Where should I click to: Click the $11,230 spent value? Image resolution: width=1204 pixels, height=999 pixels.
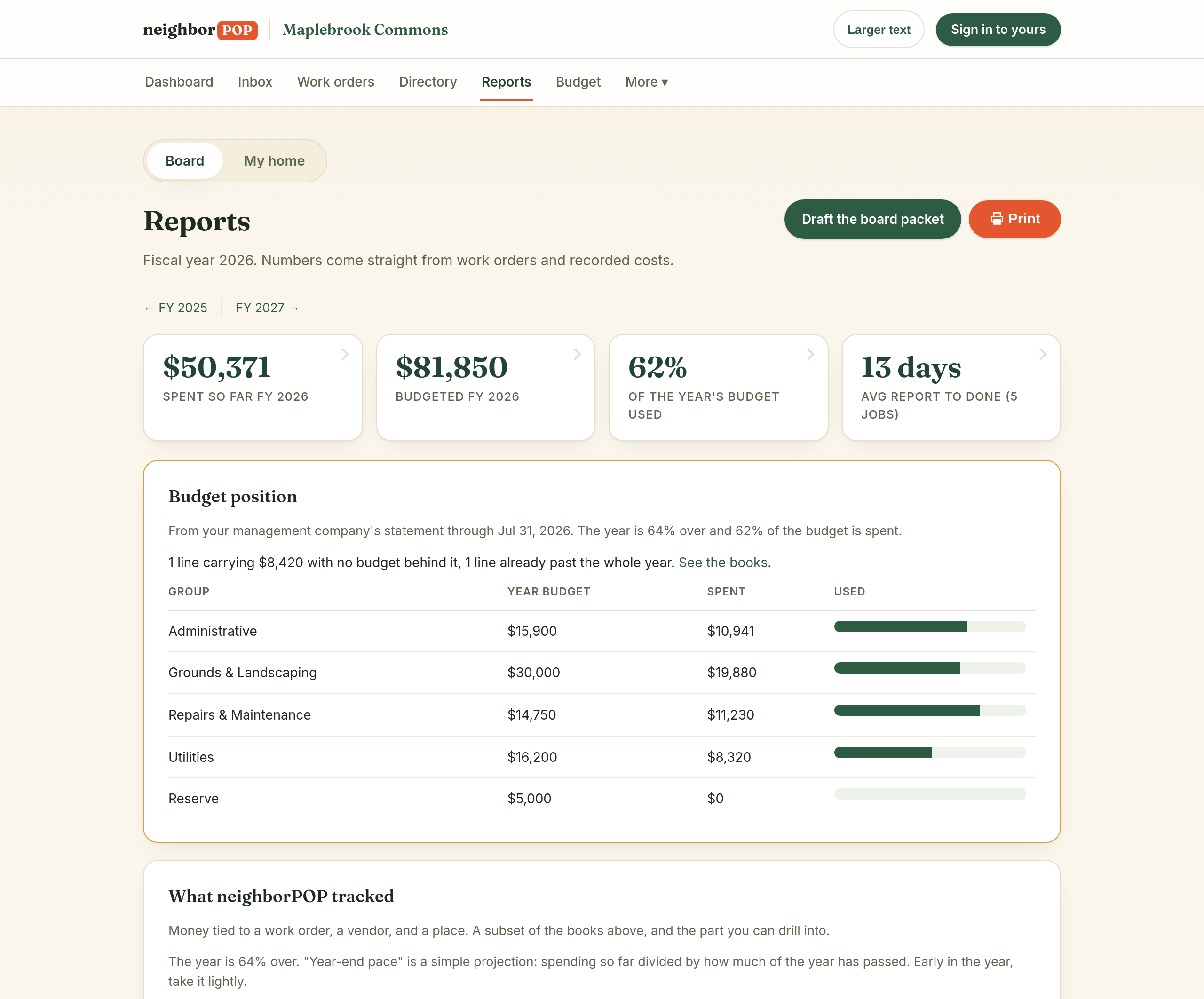click(x=730, y=714)
